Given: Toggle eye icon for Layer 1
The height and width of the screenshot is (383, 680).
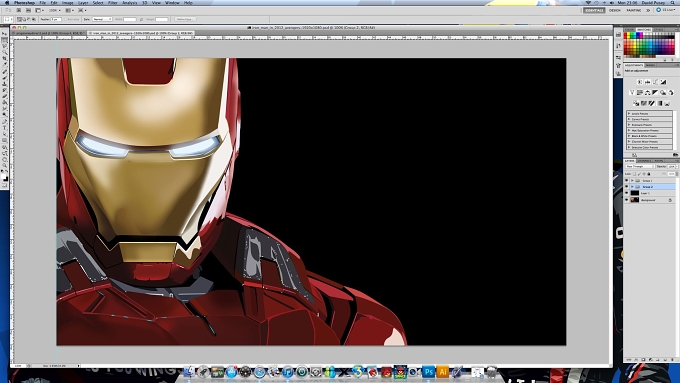Looking at the screenshot, I should [x=626, y=193].
